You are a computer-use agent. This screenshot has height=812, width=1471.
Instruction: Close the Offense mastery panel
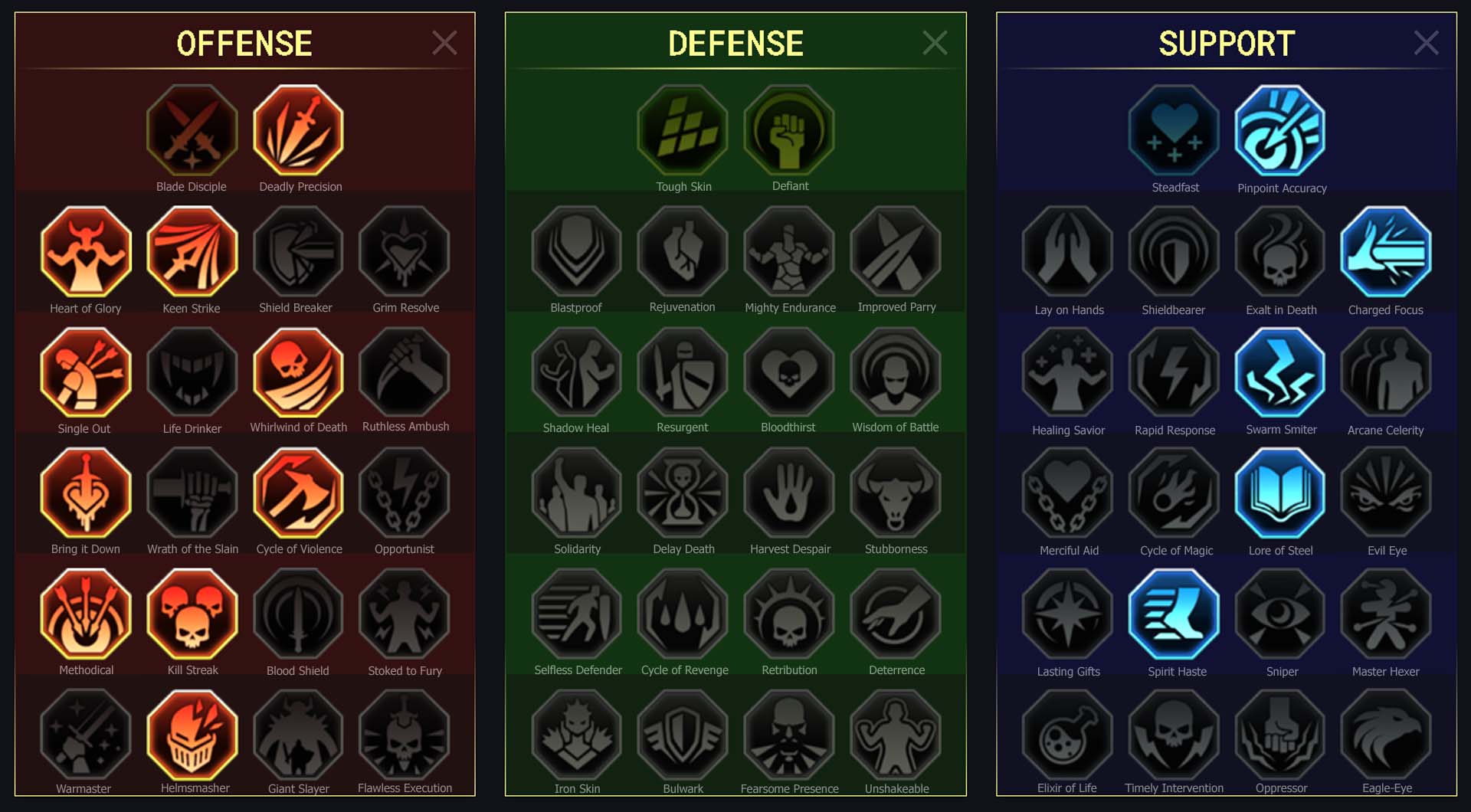click(x=444, y=43)
